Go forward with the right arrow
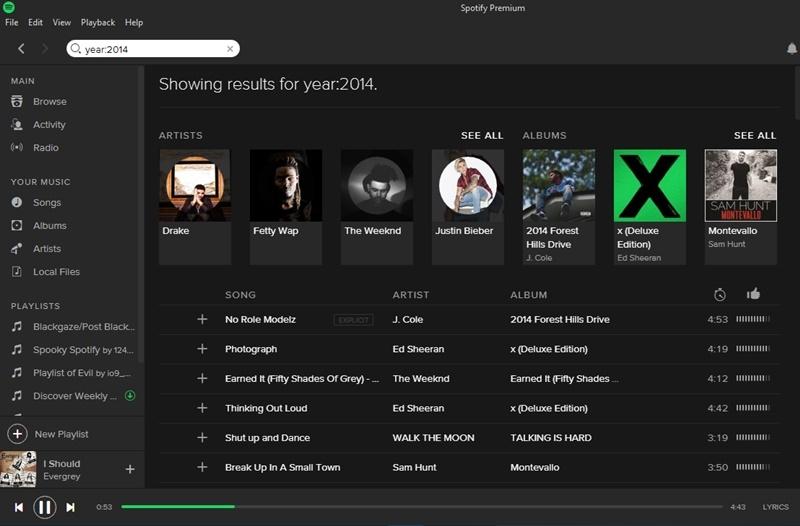 [45, 48]
